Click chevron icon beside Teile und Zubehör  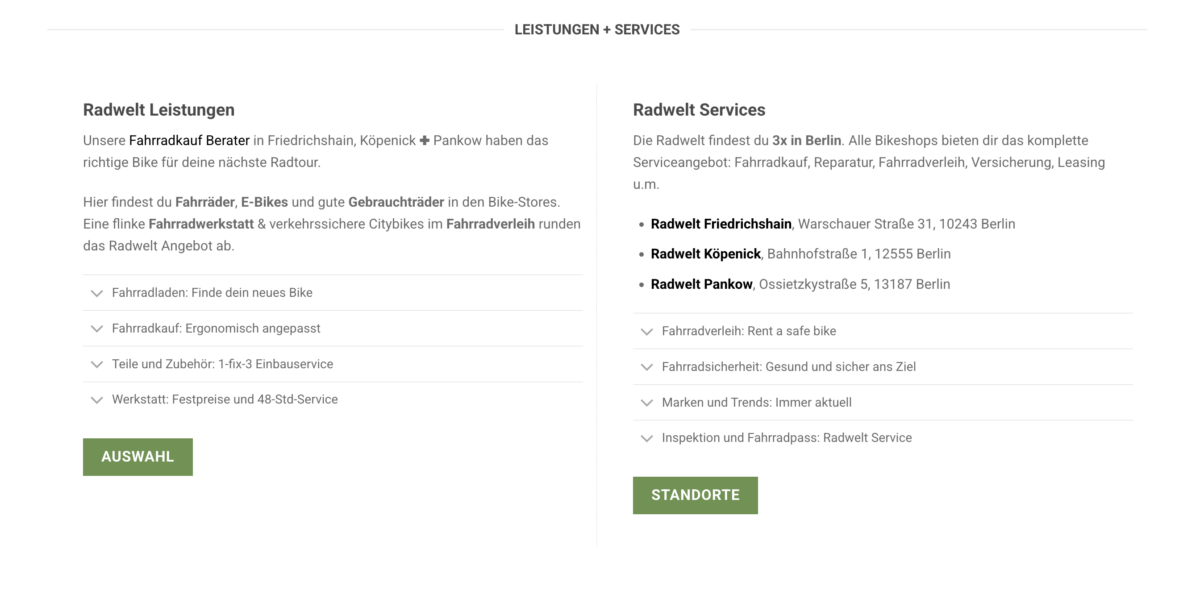pyautogui.click(x=97, y=364)
